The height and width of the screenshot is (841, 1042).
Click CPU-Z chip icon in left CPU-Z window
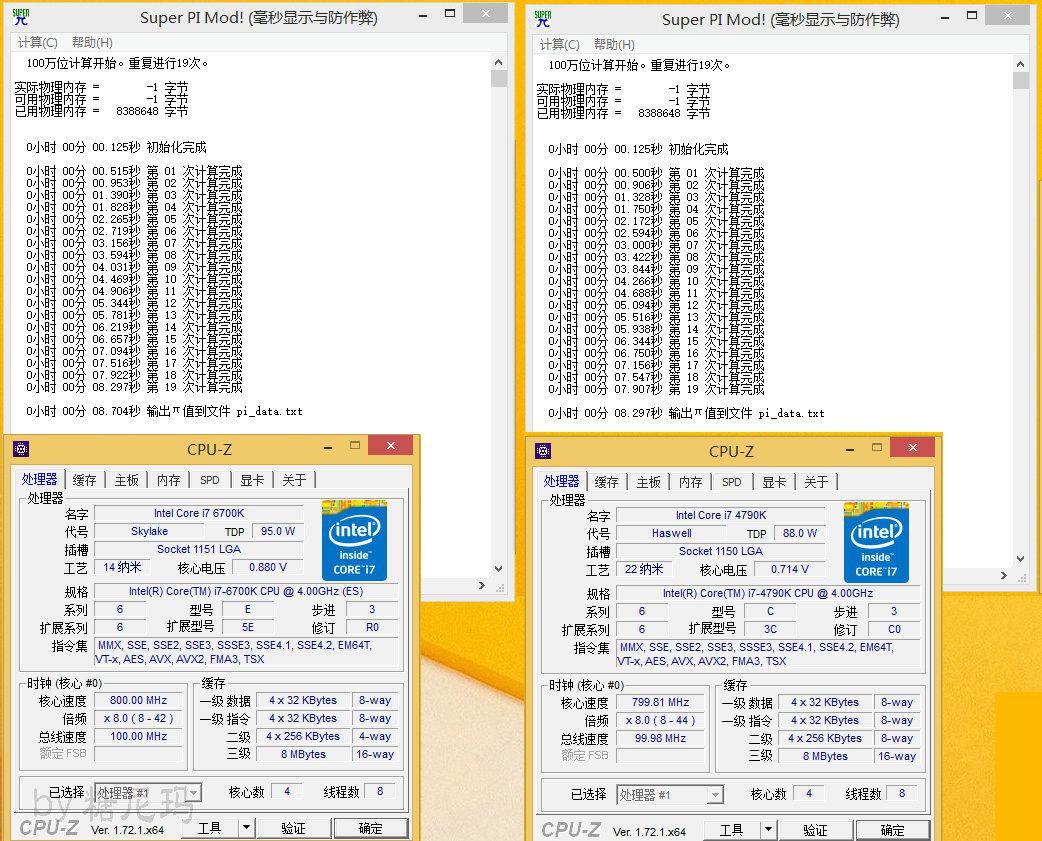click(21, 449)
